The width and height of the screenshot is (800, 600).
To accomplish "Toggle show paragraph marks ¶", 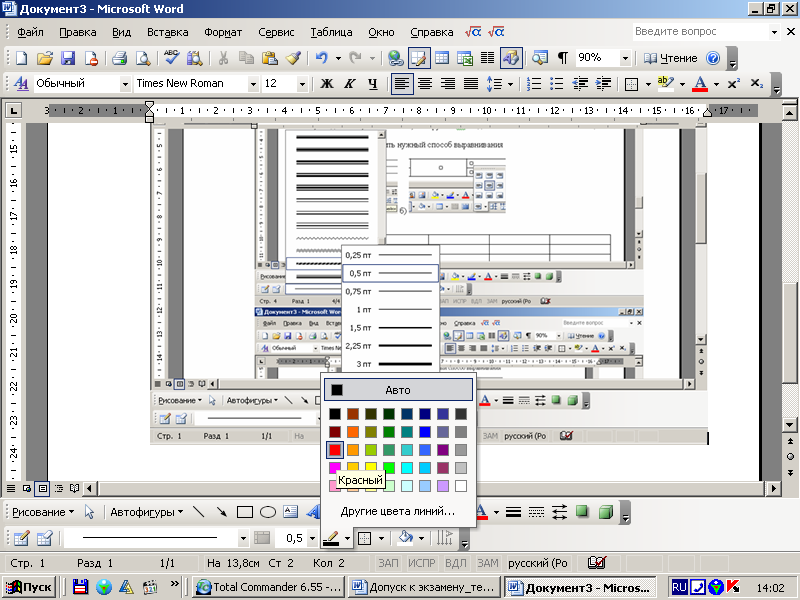I will point(563,58).
